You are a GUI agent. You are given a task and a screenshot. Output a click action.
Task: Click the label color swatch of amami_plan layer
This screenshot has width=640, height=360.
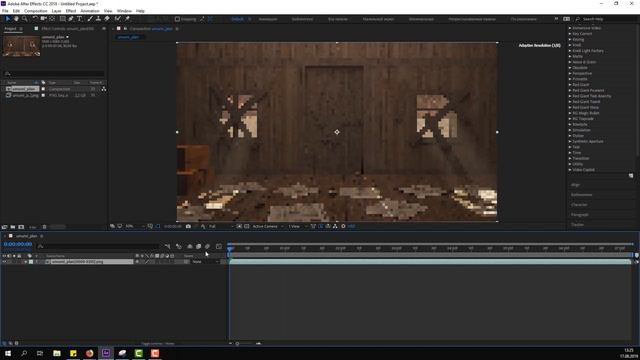(31, 262)
